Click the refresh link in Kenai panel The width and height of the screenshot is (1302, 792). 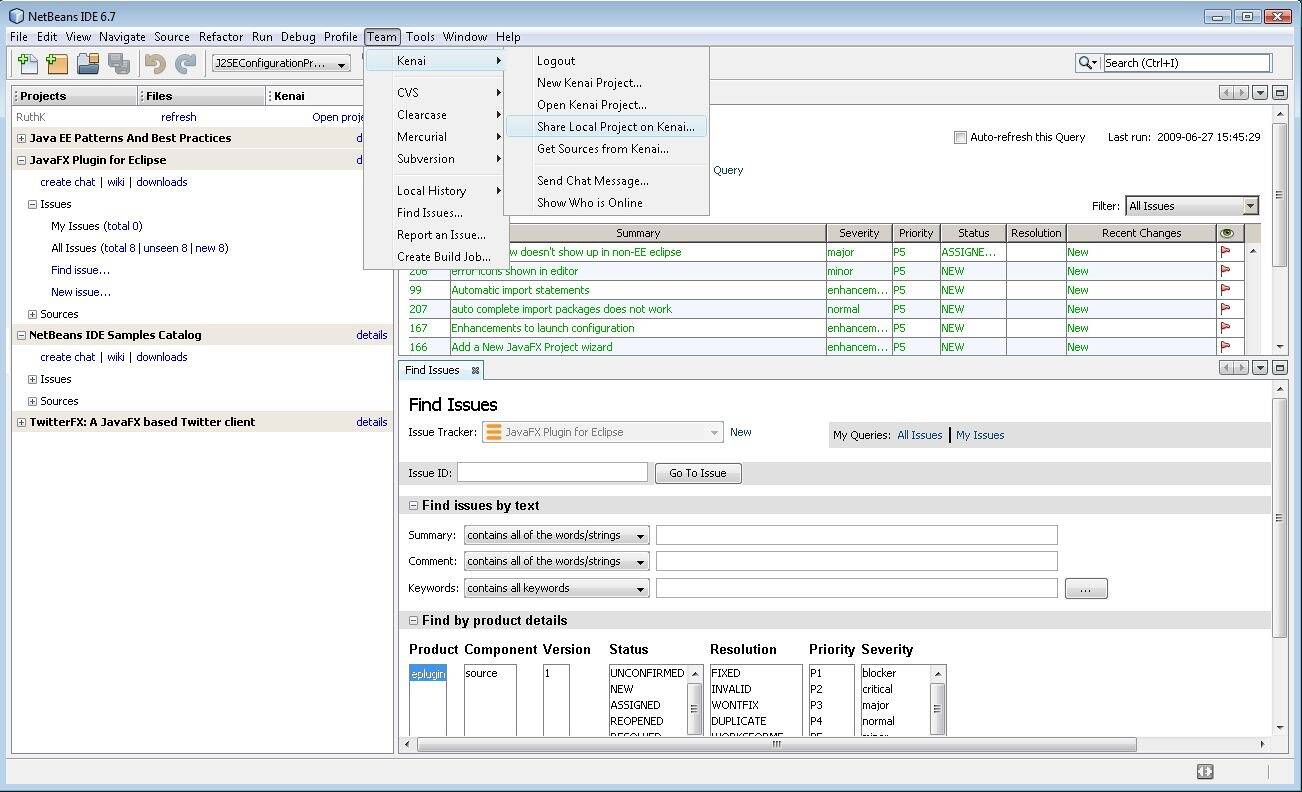(x=179, y=117)
